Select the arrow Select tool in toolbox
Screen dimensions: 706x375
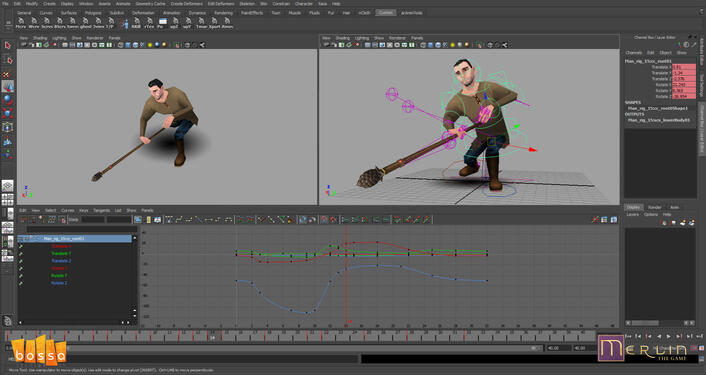(x=8, y=45)
